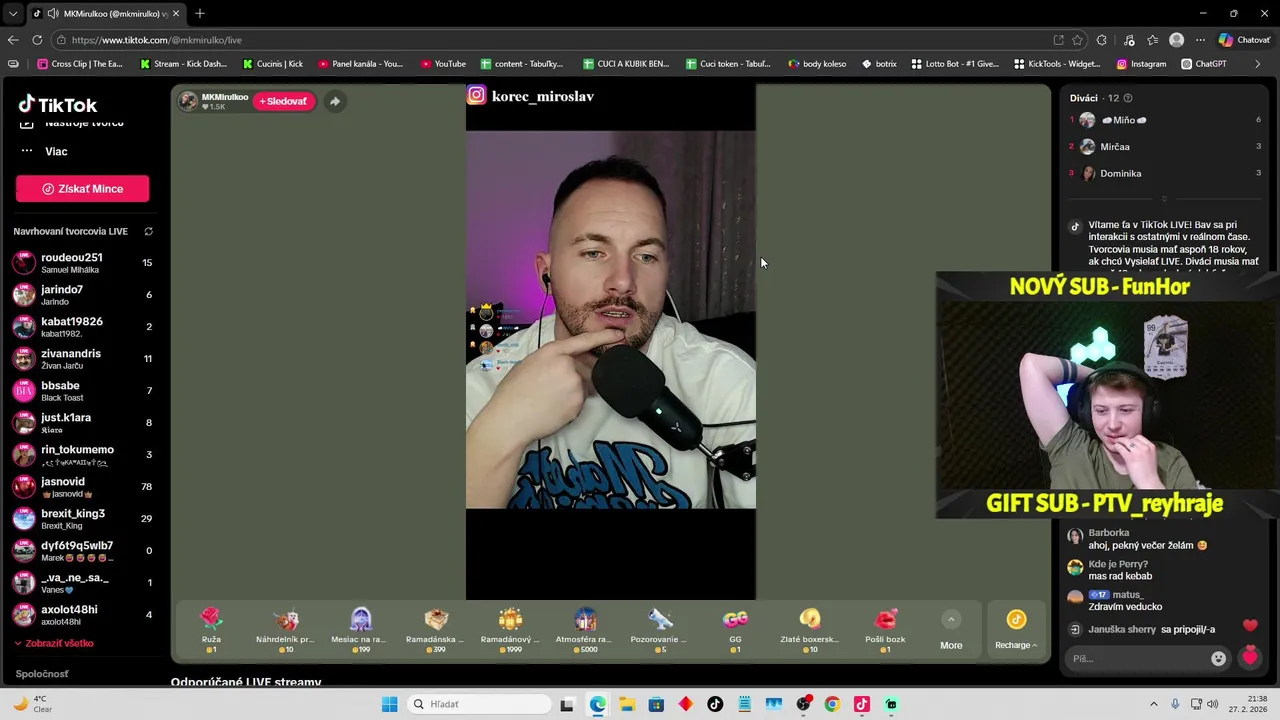
Task: Refresh suggested LIVE creators list
Action: click(x=148, y=231)
